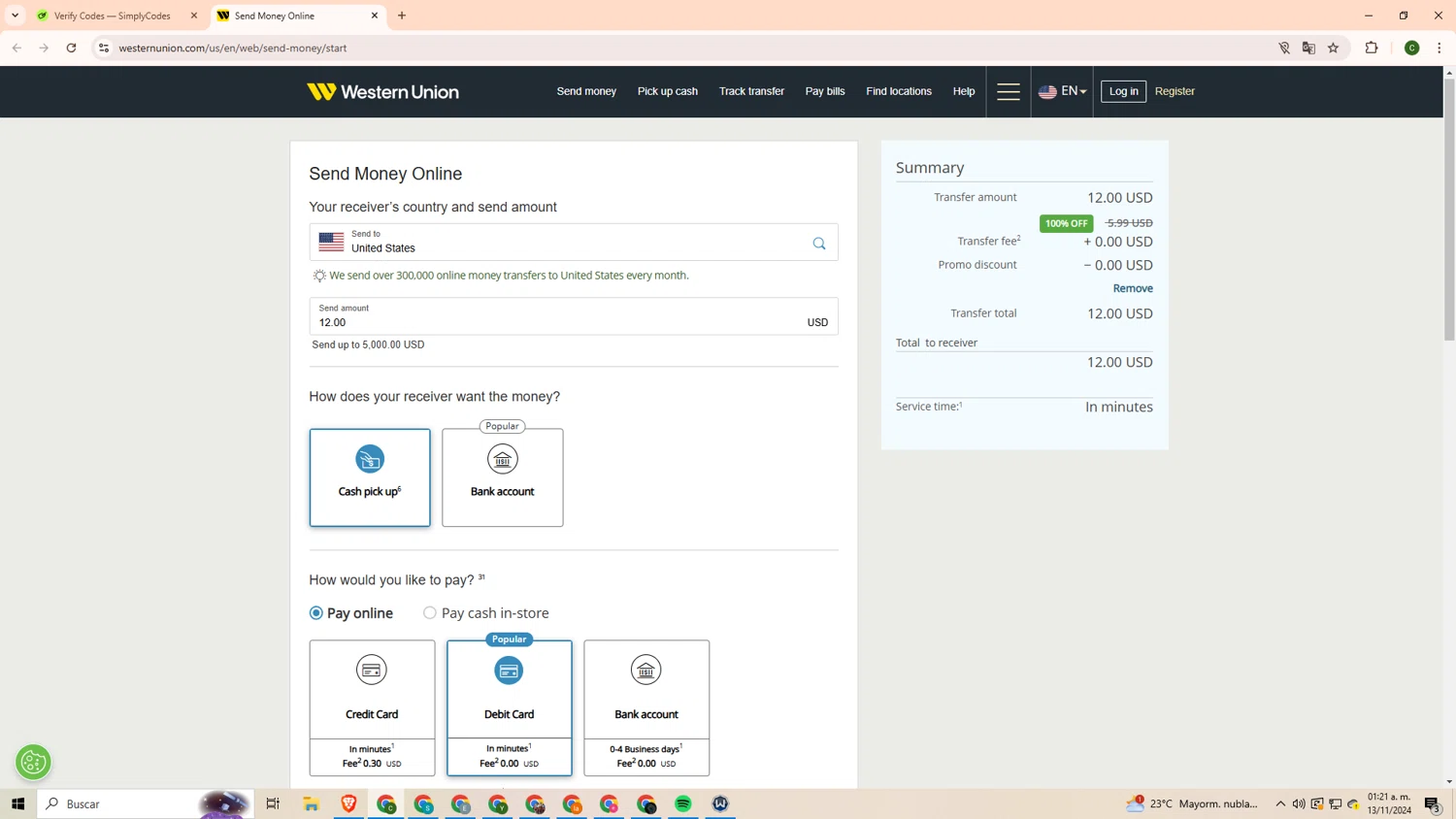The width and height of the screenshot is (1456, 819).
Task: Select the Credit Card payment card
Action: pyautogui.click(x=372, y=707)
